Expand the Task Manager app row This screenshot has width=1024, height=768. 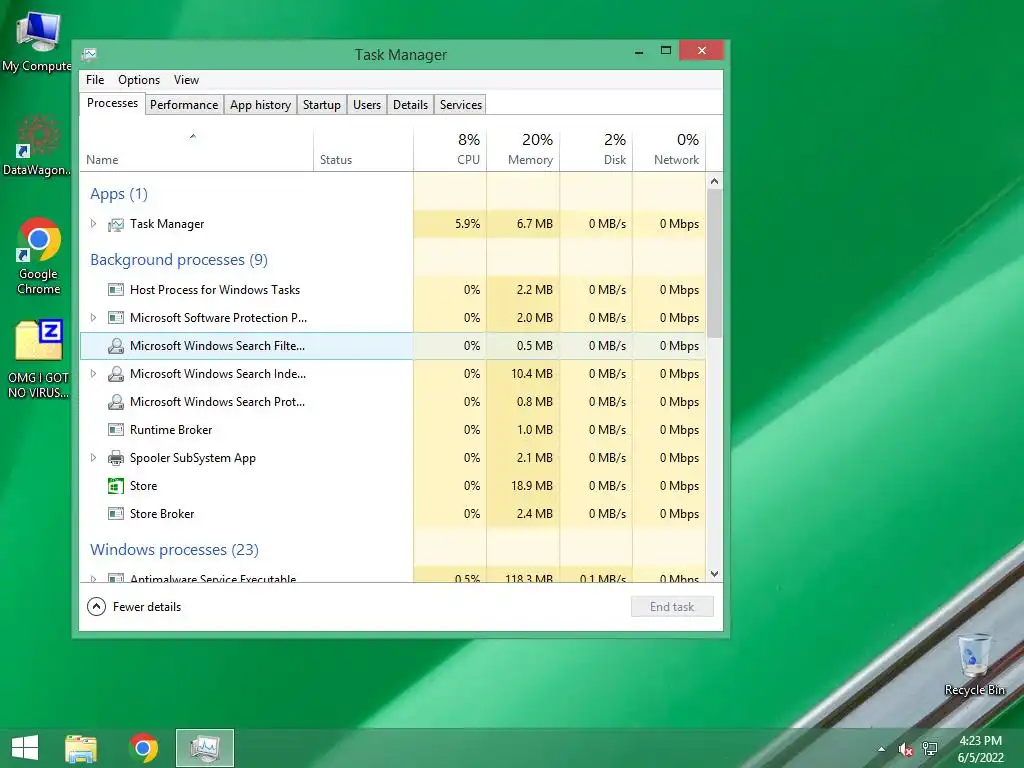pos(93,224)
